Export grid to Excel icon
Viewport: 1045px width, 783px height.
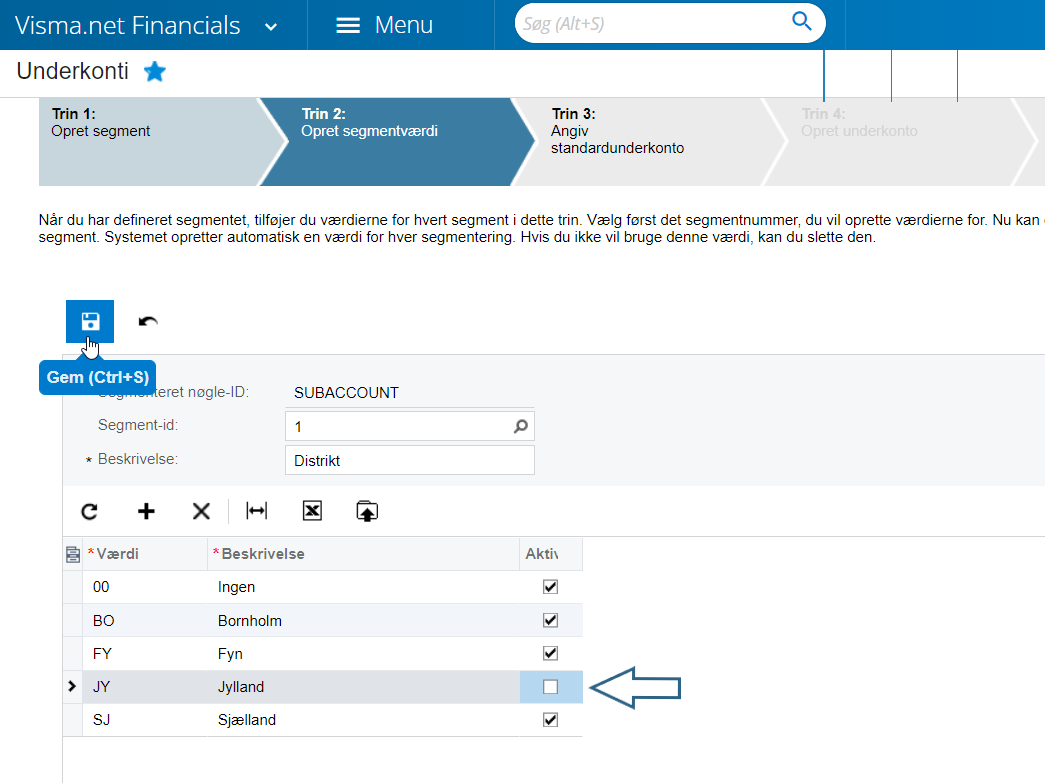(x=312, y=511)
